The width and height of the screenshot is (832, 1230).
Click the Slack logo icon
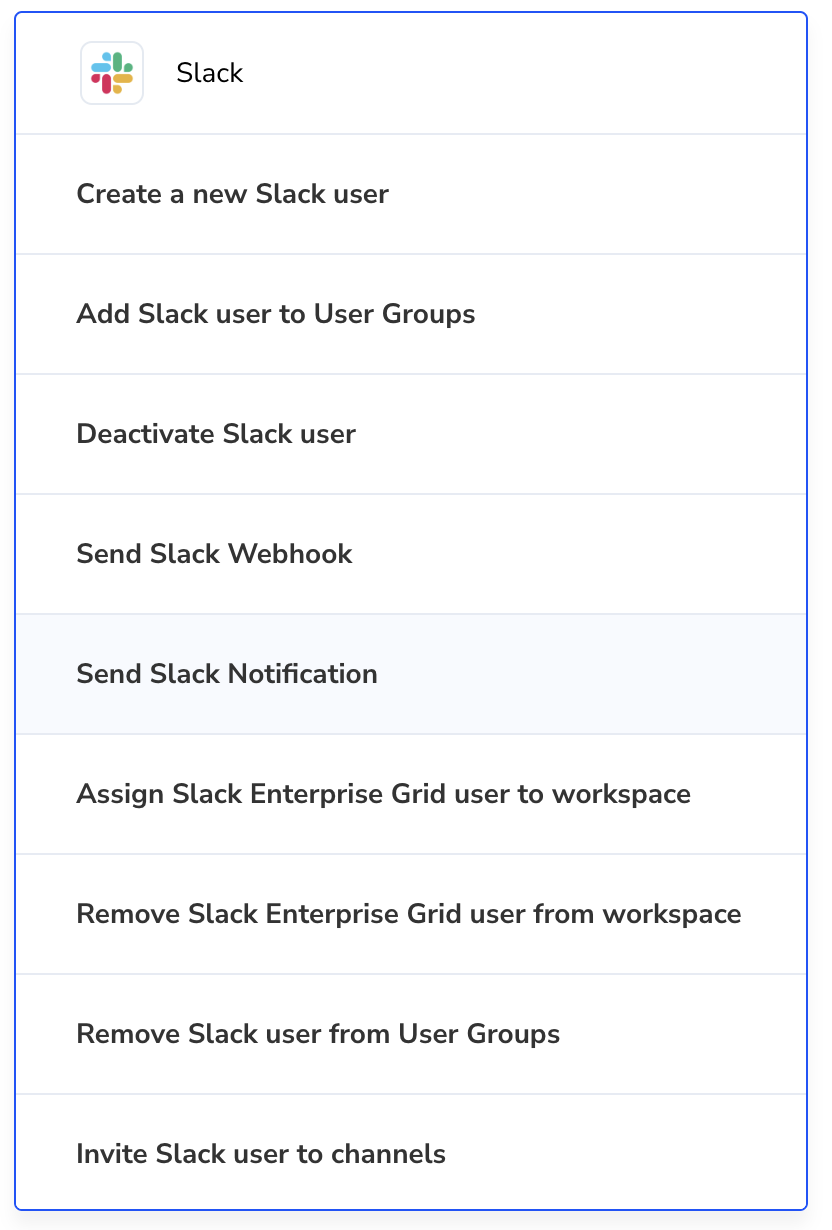[112, 73]
